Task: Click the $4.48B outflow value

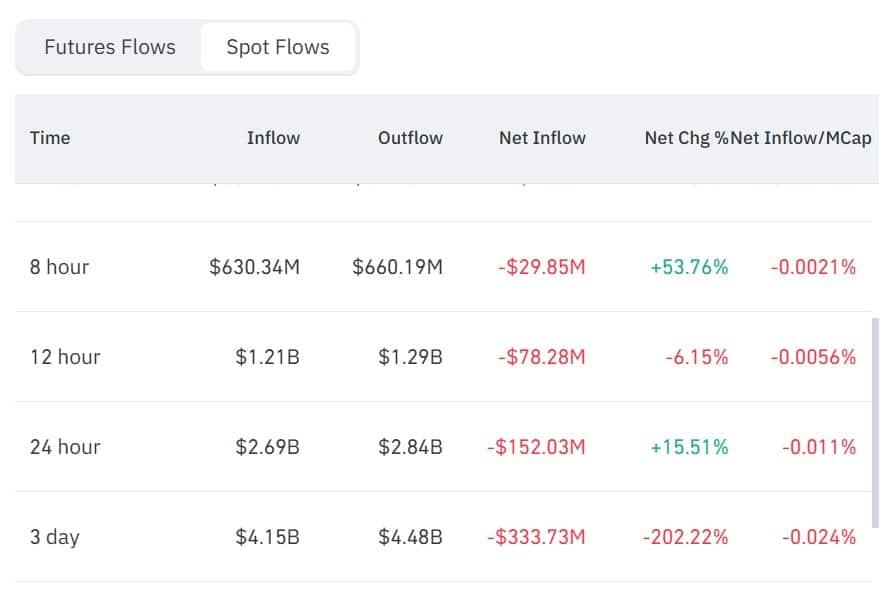Action: coord(411,537)
